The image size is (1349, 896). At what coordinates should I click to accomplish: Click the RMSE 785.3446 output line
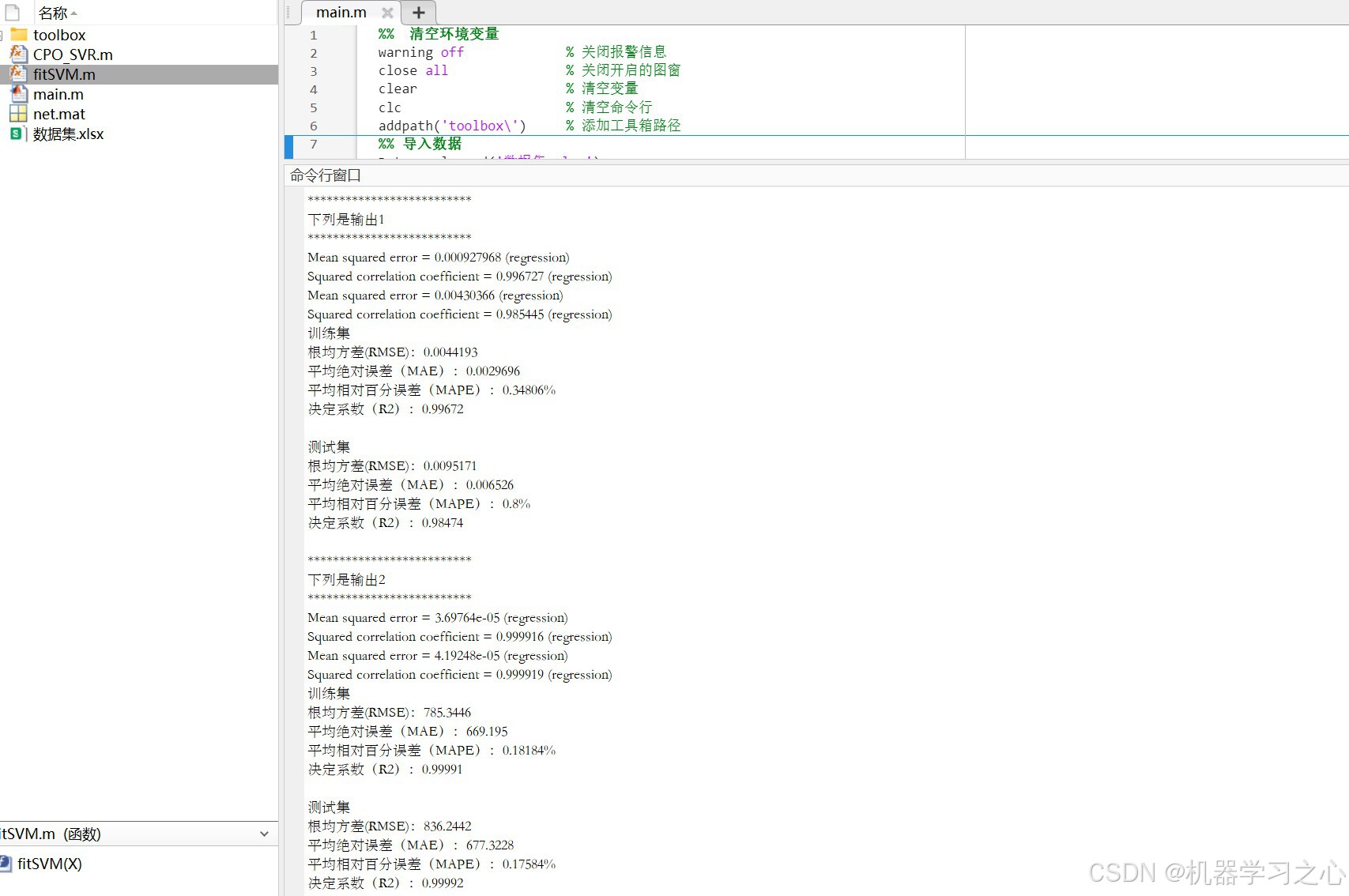click(390, 712)
